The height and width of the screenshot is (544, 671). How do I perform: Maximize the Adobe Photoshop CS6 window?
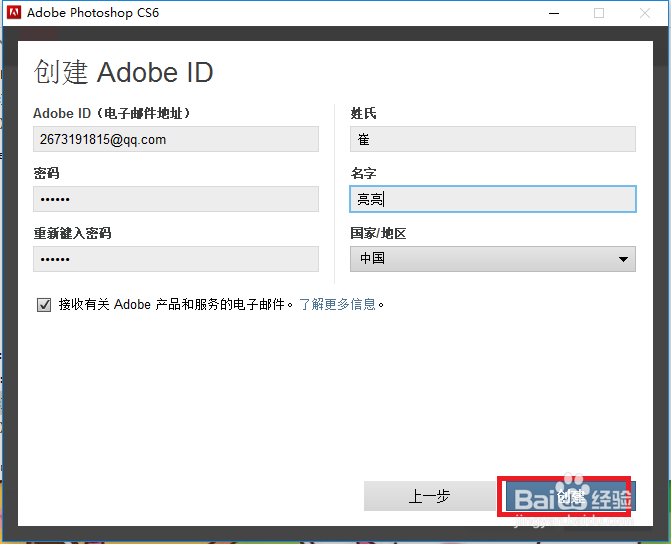(x=599, y=13)
